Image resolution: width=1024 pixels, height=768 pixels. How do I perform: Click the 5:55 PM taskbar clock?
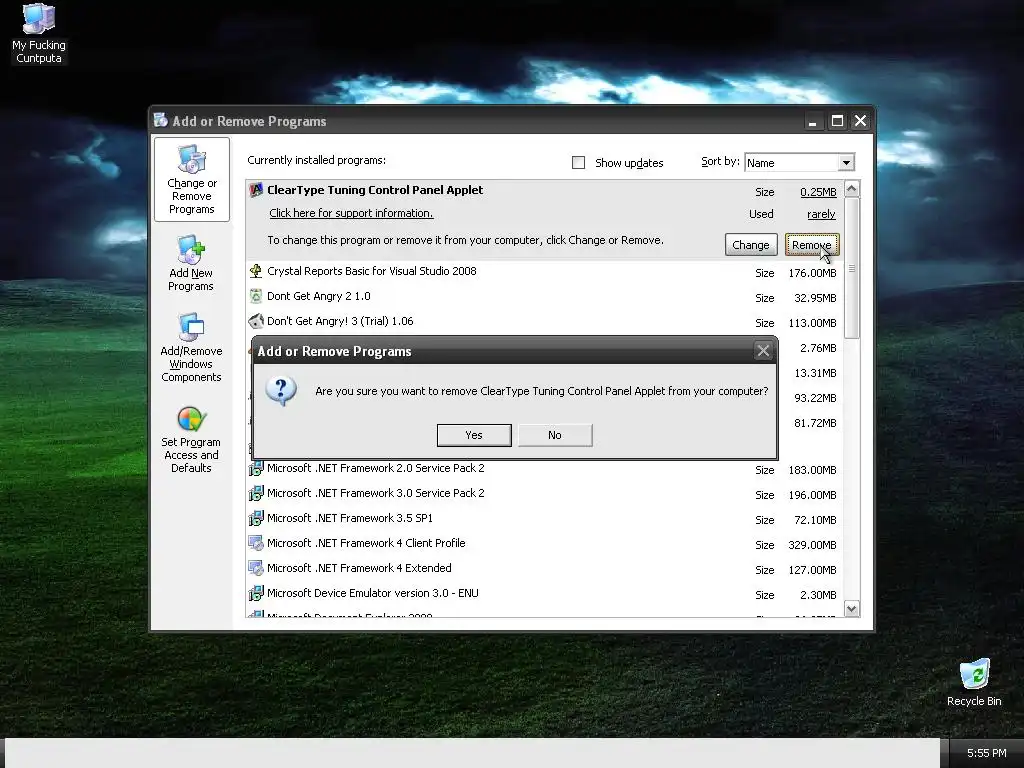(x=986, y=753)
